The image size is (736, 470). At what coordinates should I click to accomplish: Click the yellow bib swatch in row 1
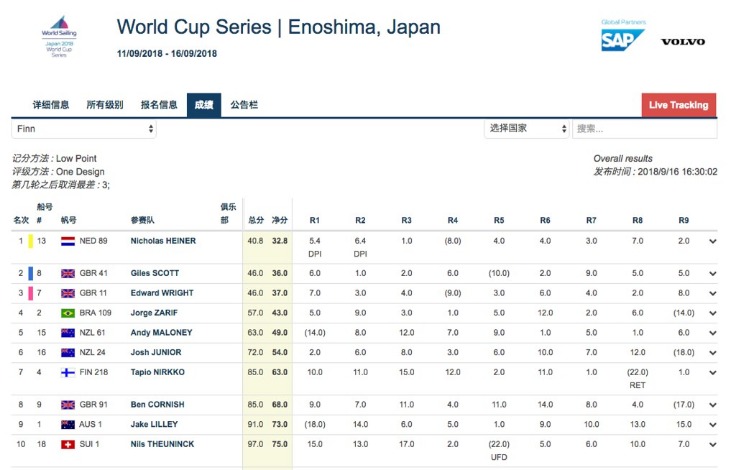pyautogui.click(x=31, y=241)
